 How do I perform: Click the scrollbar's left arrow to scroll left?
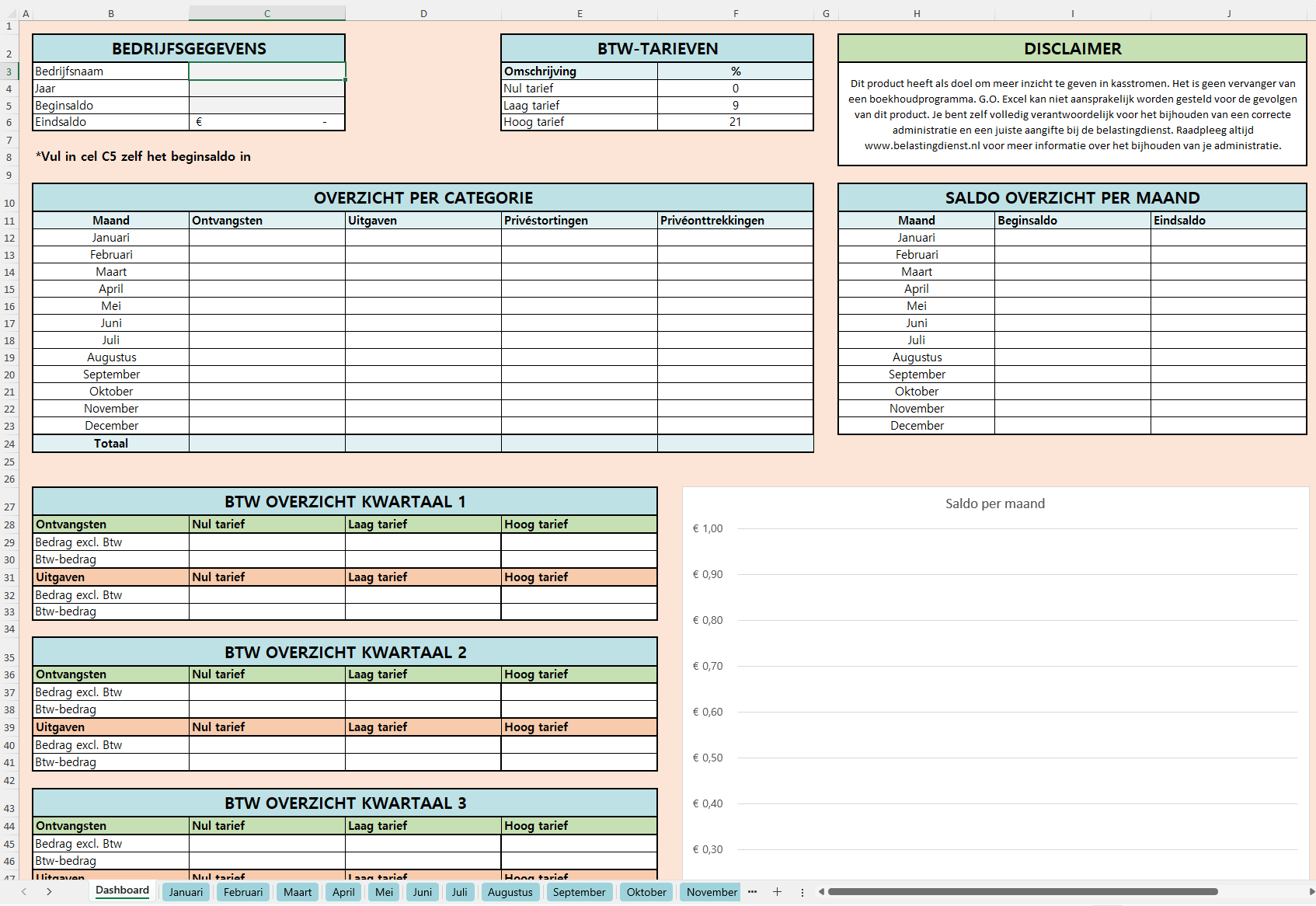point(821,892)
